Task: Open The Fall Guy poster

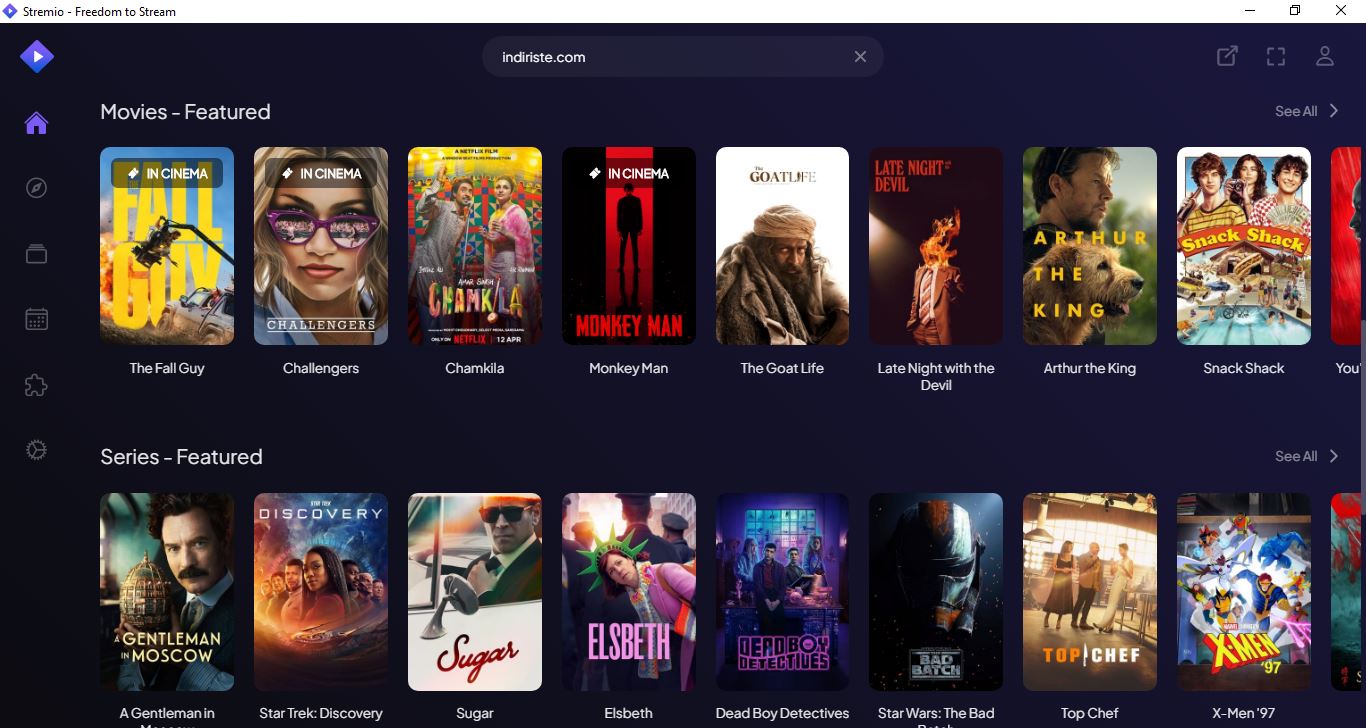Action: click(x=167, y=246)
